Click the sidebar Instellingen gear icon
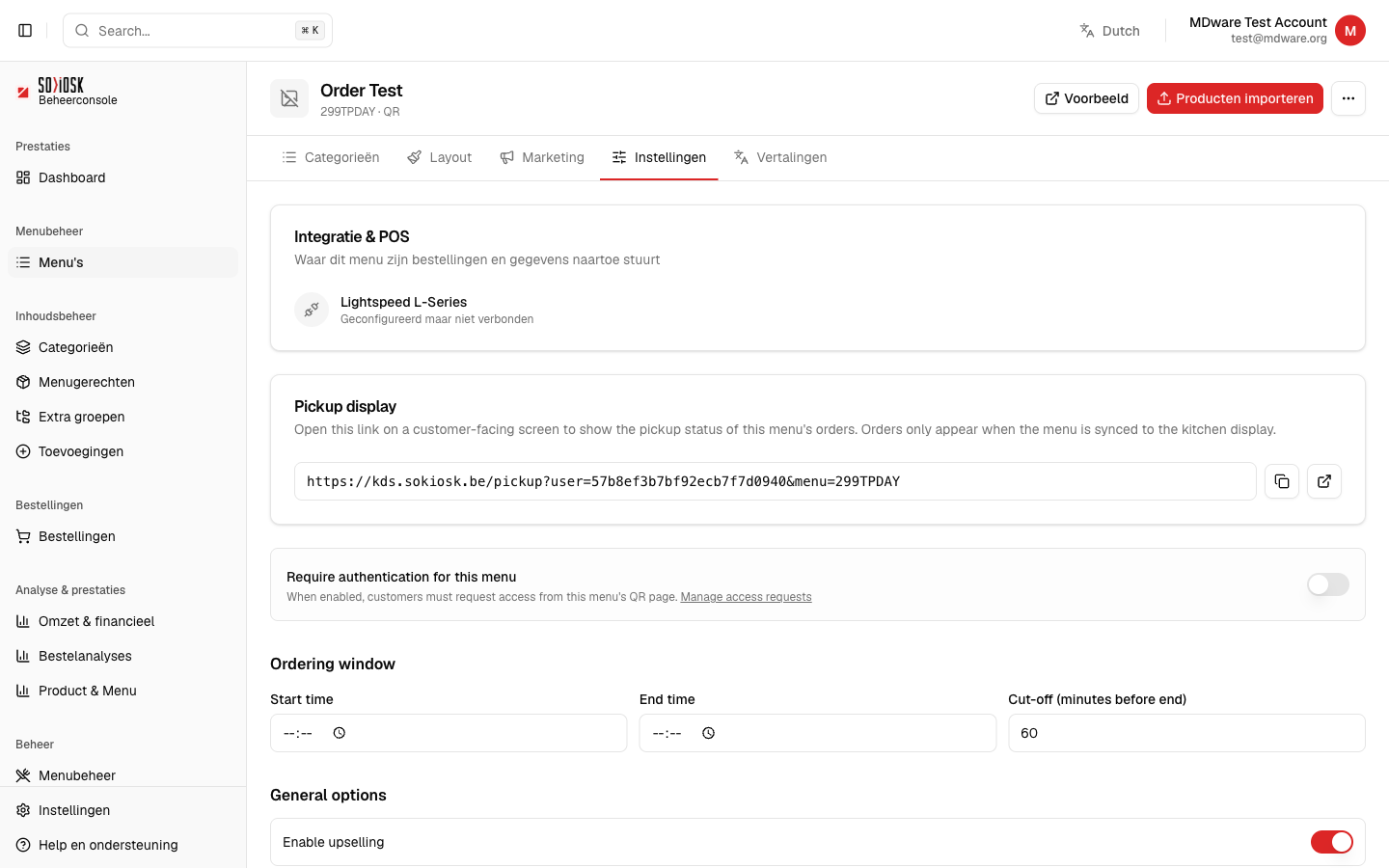The height and width of the screenshot is (868, 1389). click(x=23, y=810)
